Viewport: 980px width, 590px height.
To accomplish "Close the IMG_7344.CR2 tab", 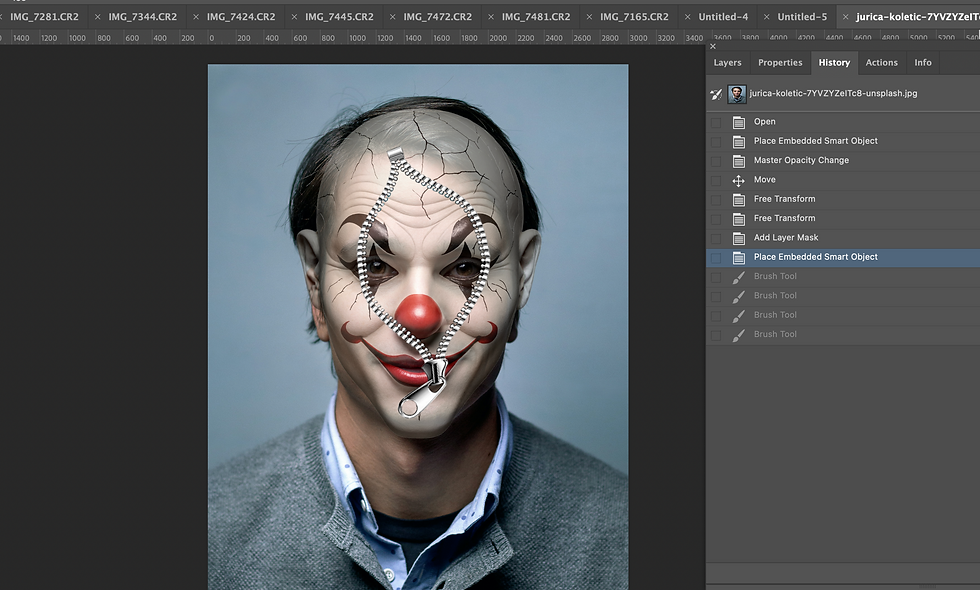I will [98, 17].
